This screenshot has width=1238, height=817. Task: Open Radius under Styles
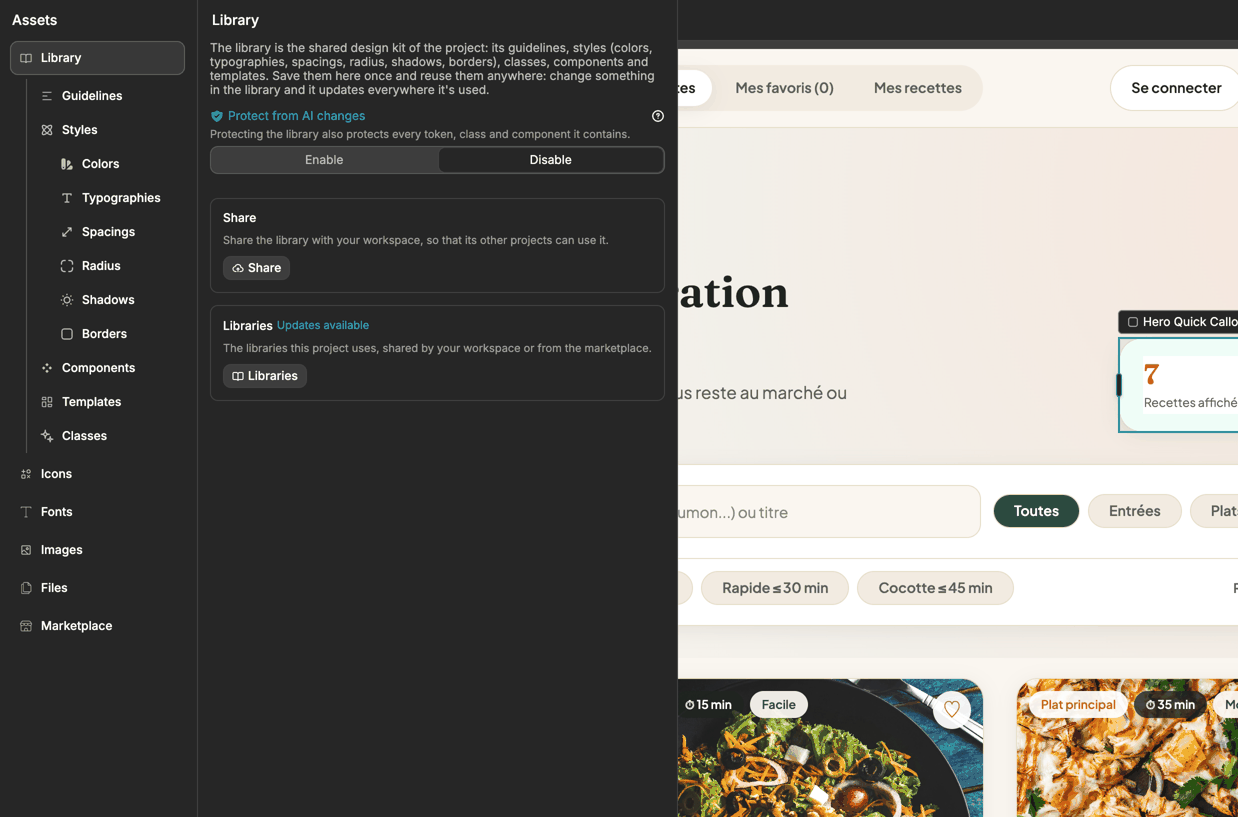click(101, 266)
